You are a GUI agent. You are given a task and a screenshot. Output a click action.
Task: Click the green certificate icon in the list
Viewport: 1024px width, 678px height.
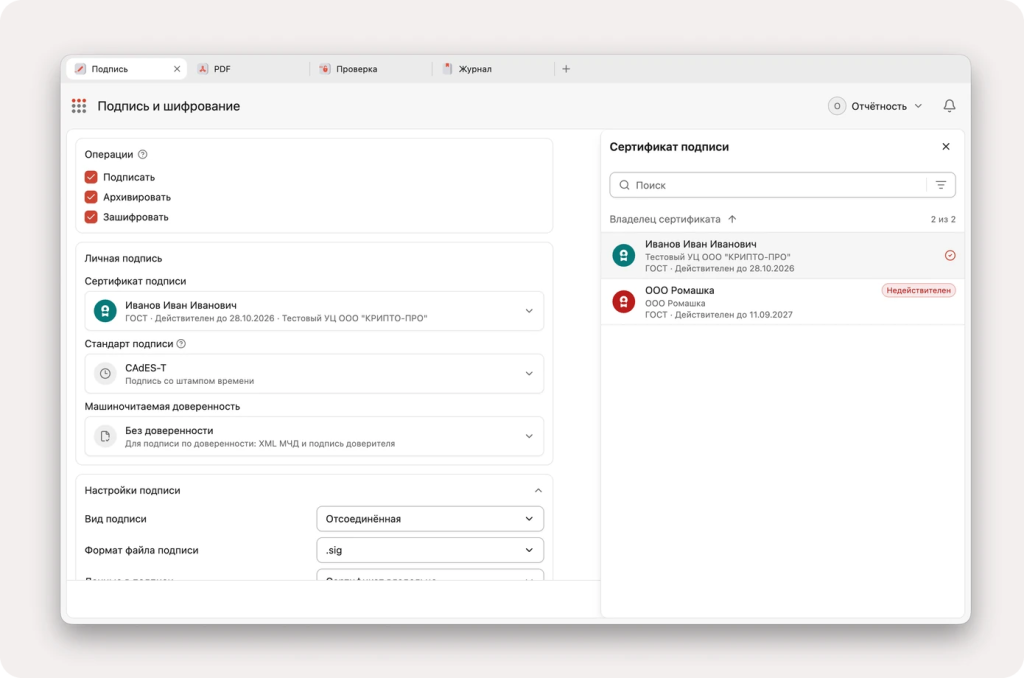(x=624, y=255)
